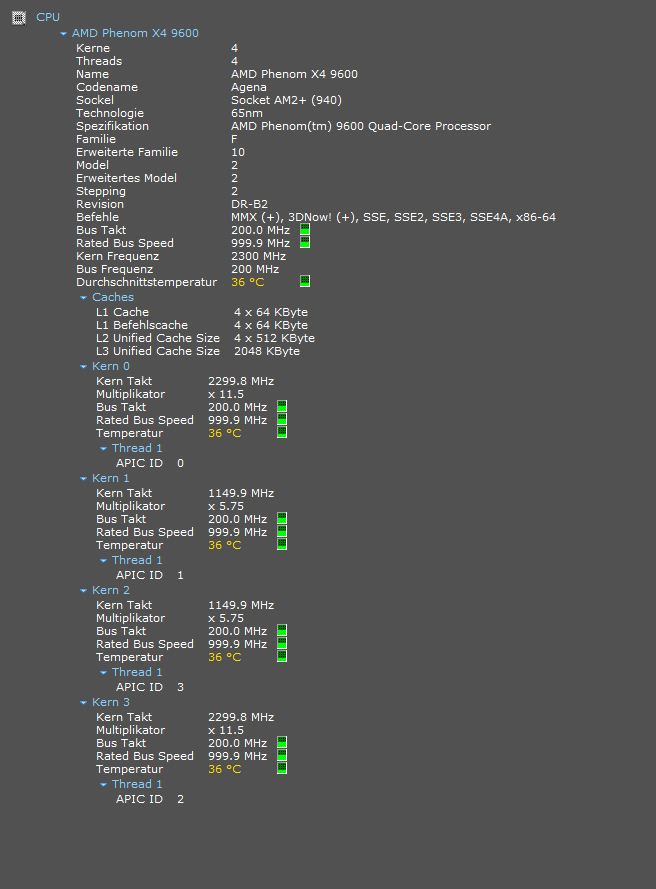
Task: Click Kern 1 Kern Takt 1149.9 MHz
Action: pos(241,494)
